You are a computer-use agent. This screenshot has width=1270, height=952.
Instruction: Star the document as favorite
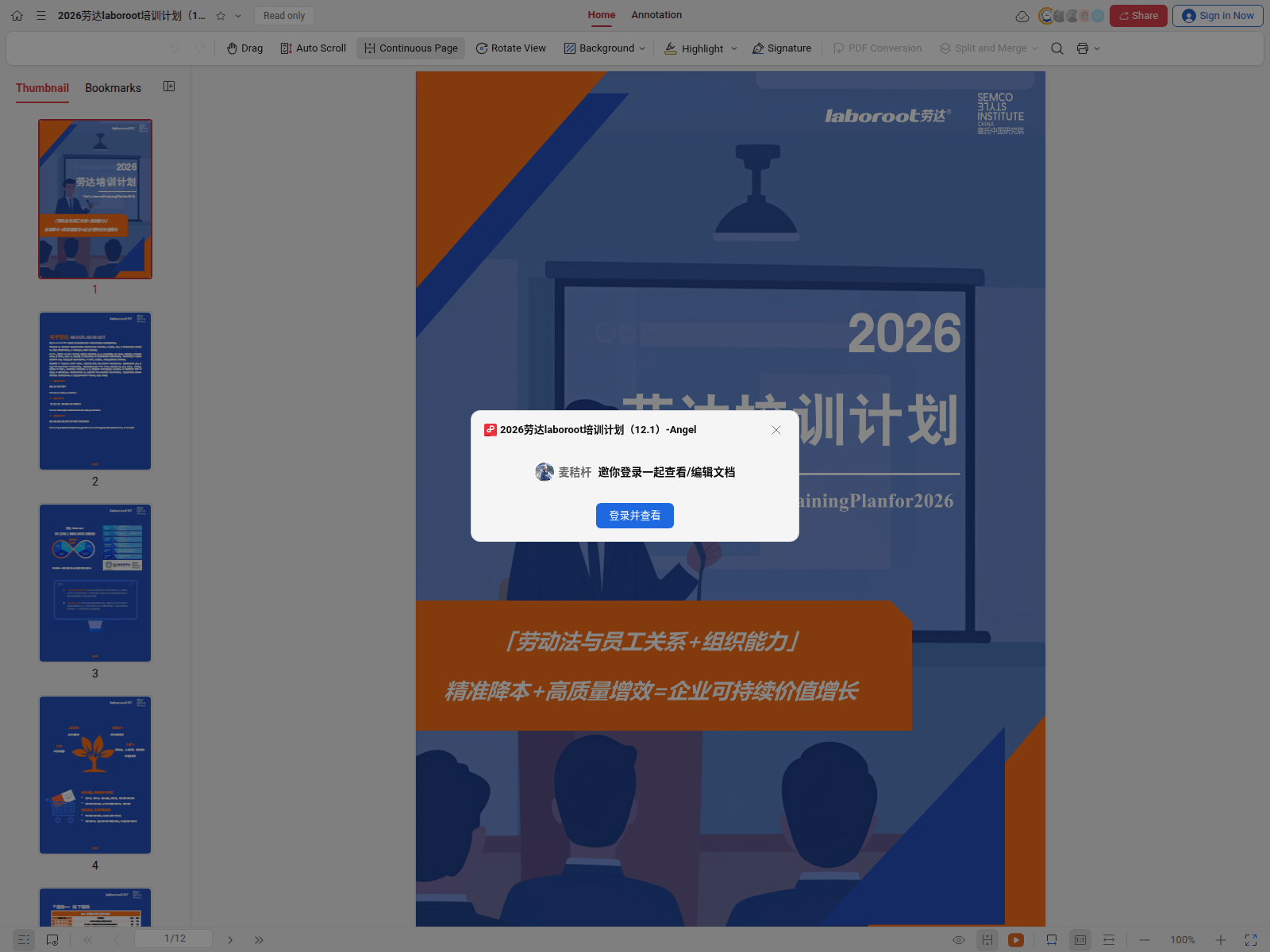click(221, 16)
